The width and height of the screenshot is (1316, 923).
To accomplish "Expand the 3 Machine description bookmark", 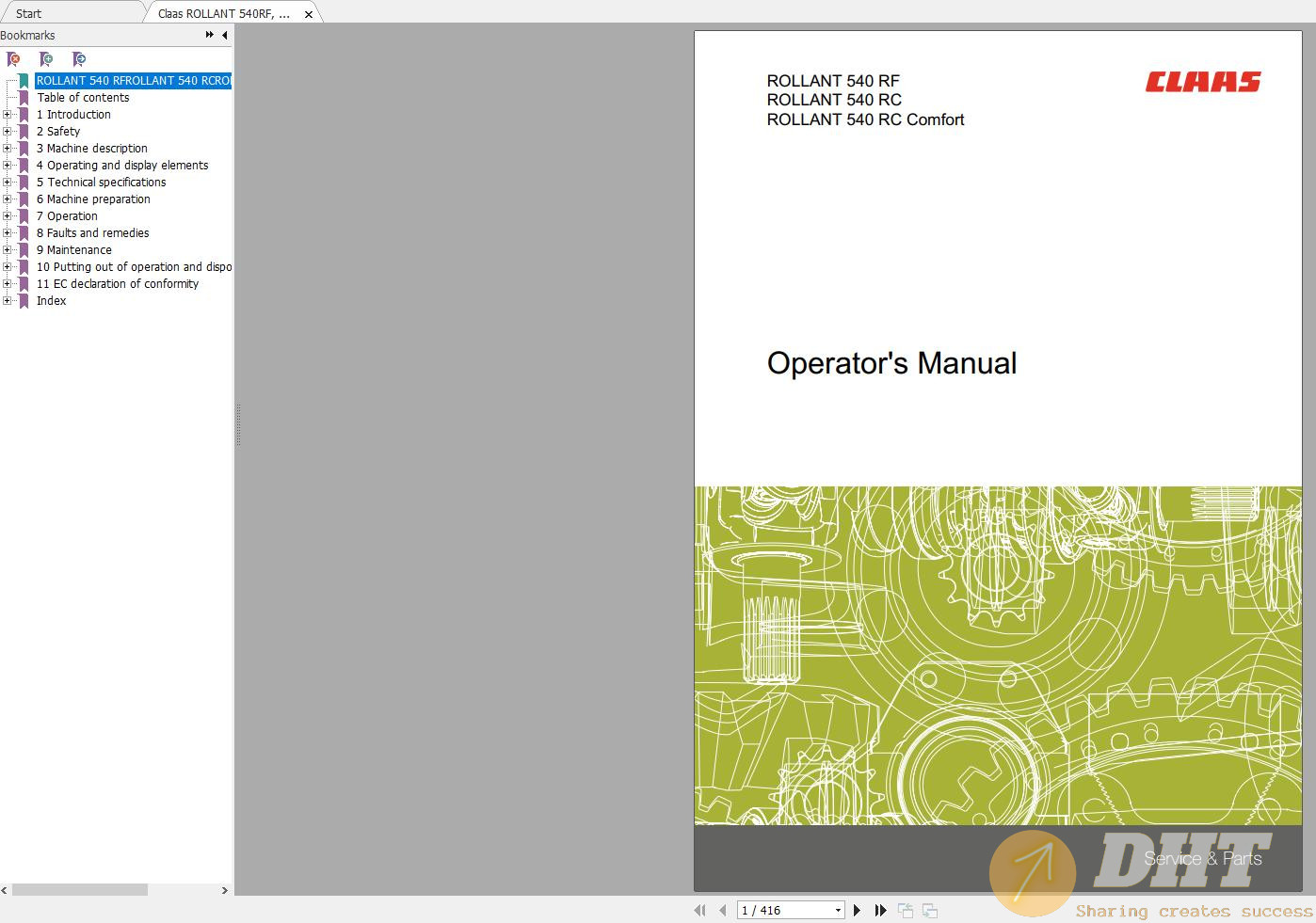I will (8, 149).
